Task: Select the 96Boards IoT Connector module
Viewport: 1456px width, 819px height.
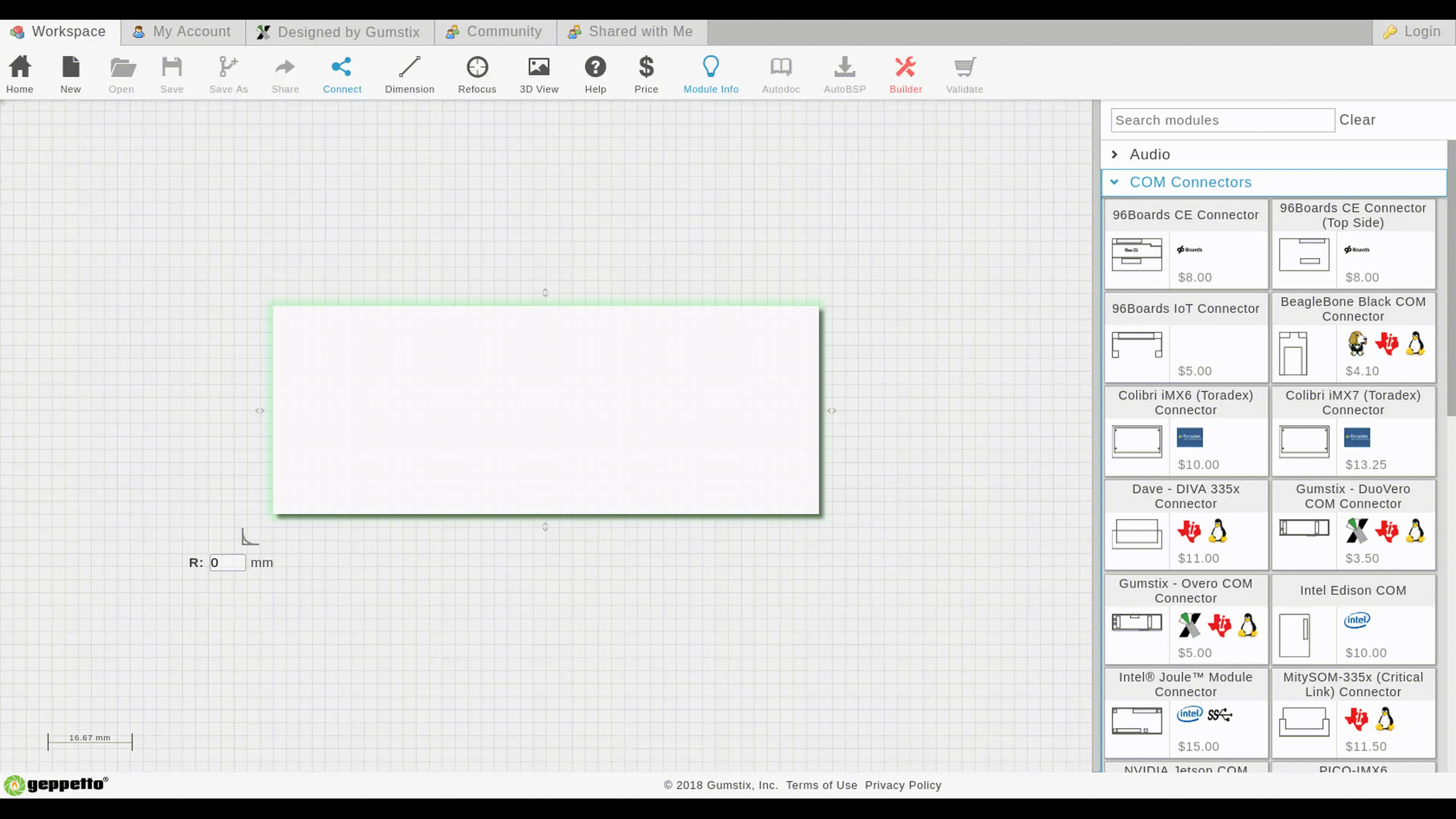Action: (x=1186, y=337)
